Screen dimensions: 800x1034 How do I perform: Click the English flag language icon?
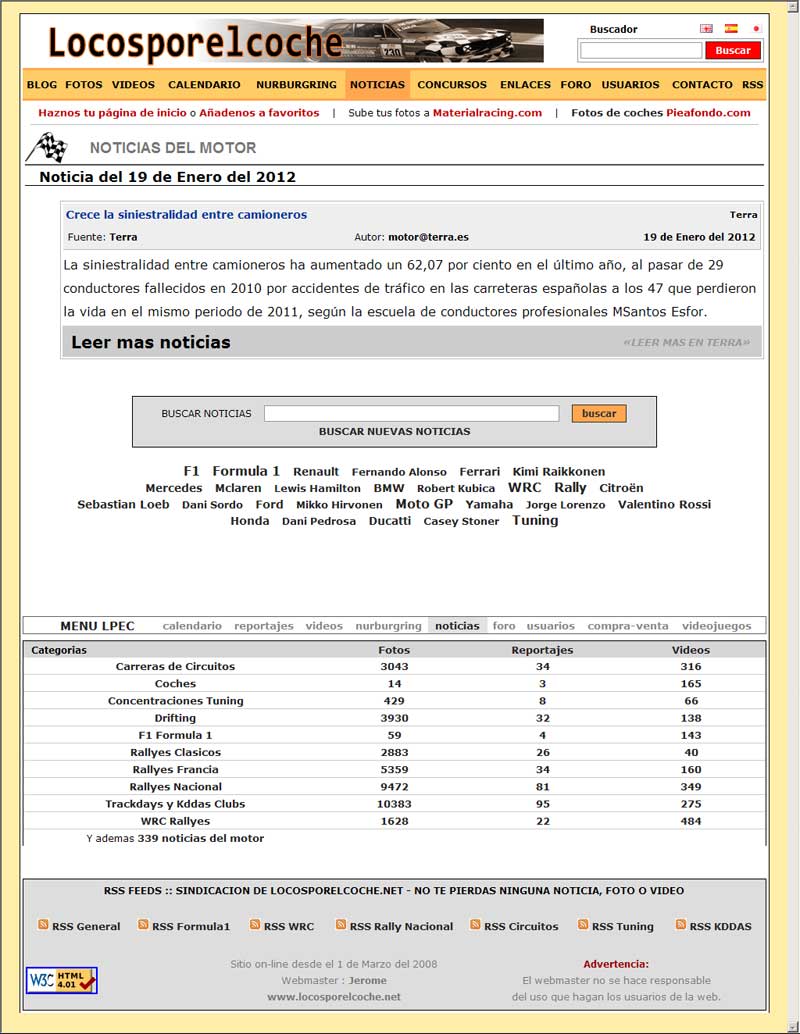click(x=706, y=28)
